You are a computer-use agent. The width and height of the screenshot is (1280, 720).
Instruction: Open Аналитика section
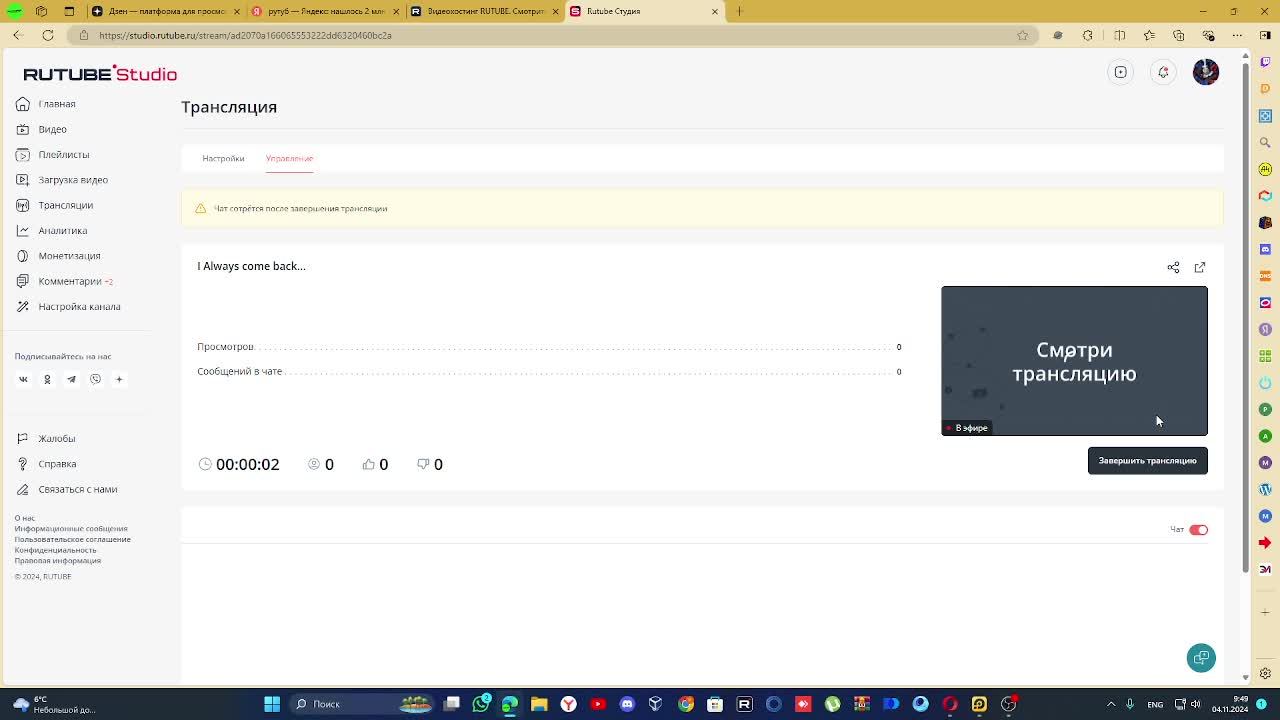(x=51, y=231)
